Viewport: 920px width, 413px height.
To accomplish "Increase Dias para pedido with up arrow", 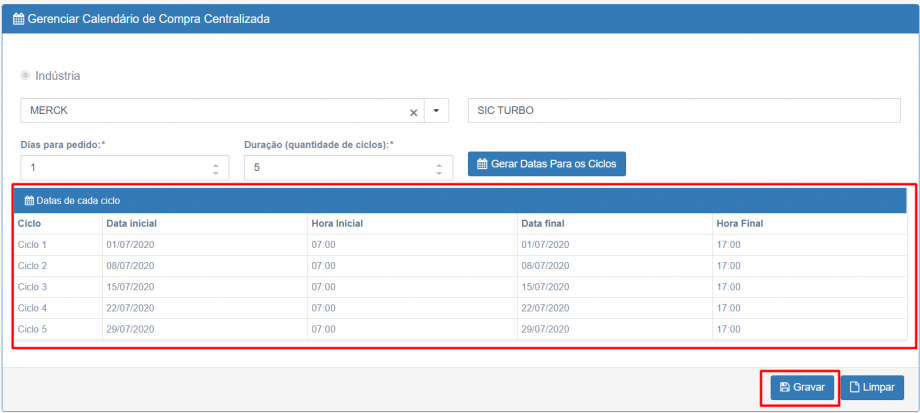I will click(x=215, y=163).
